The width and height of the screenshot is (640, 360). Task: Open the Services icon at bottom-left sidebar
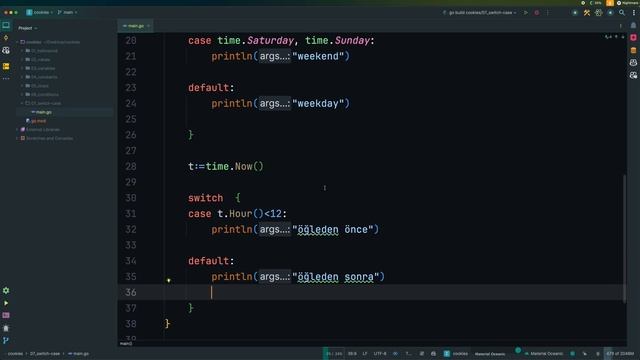6,290
